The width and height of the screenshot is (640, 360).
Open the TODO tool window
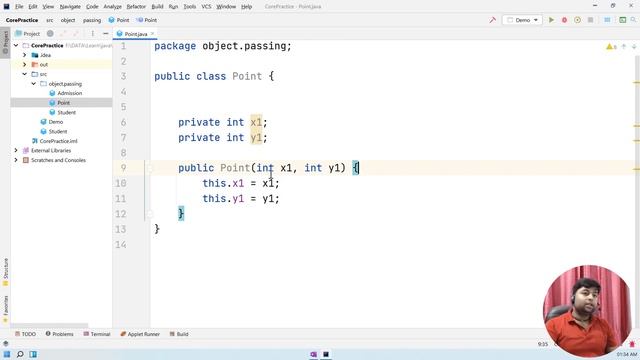25,334
